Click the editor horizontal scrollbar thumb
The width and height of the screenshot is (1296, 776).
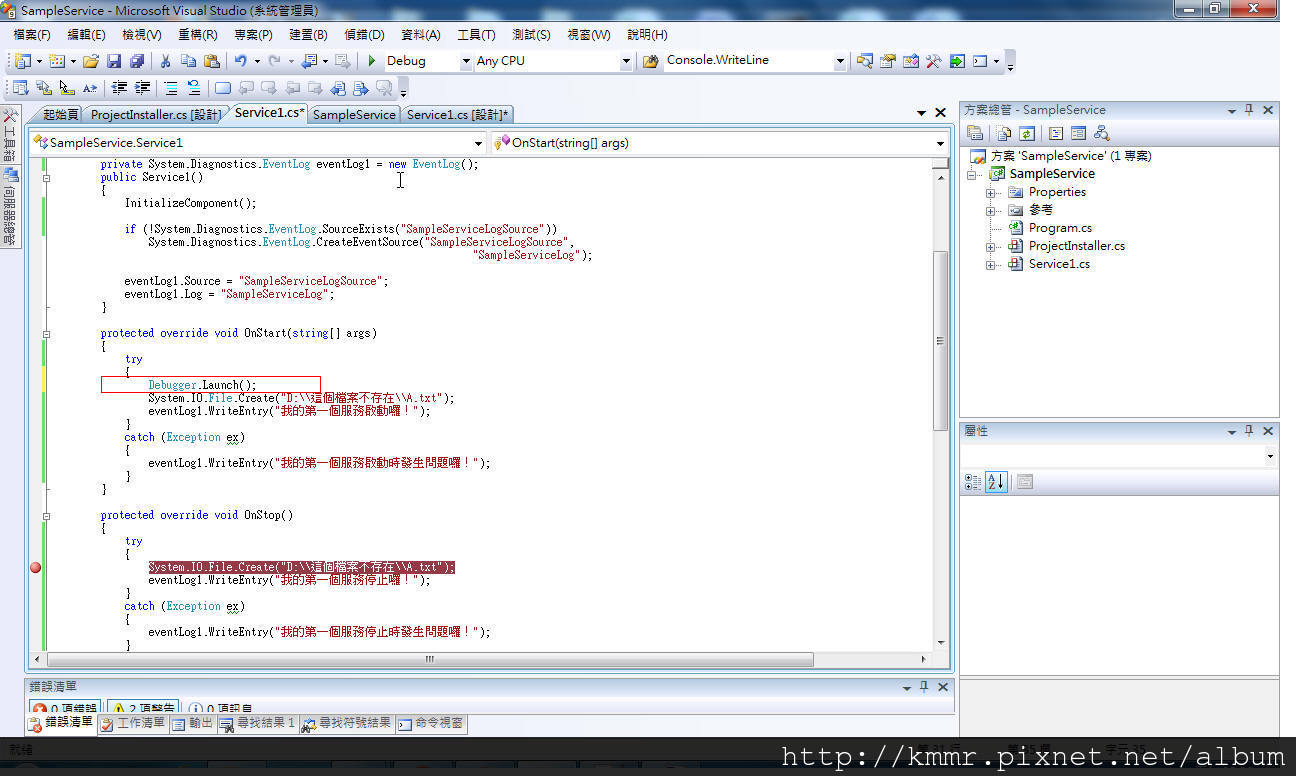[x=428, y=660]
